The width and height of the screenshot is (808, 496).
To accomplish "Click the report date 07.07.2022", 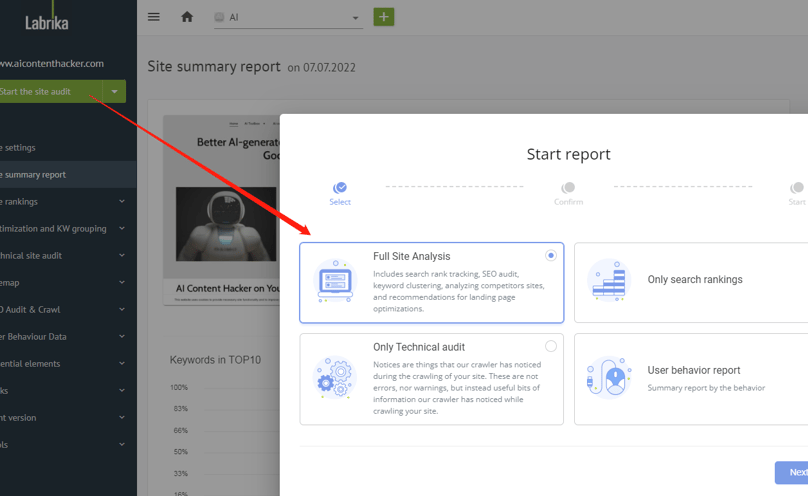I will tap(329, 67).
